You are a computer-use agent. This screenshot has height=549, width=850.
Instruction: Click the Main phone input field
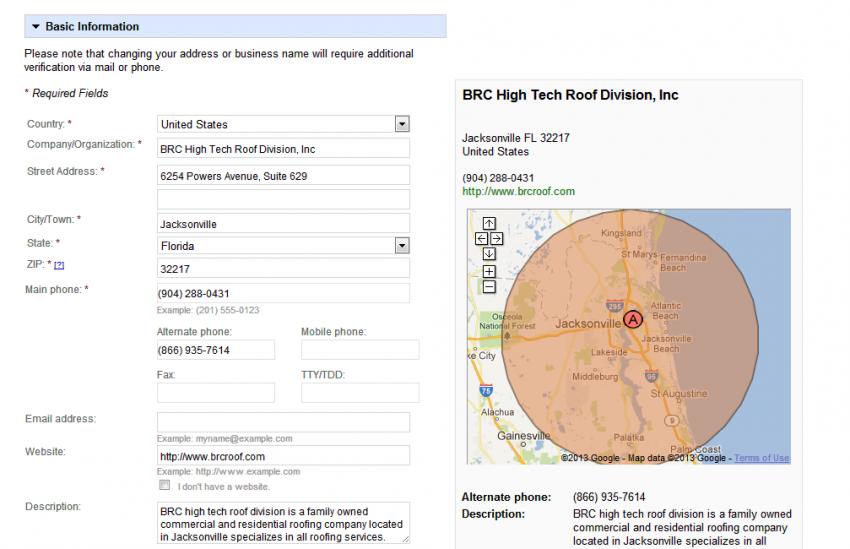click(283, 293)
